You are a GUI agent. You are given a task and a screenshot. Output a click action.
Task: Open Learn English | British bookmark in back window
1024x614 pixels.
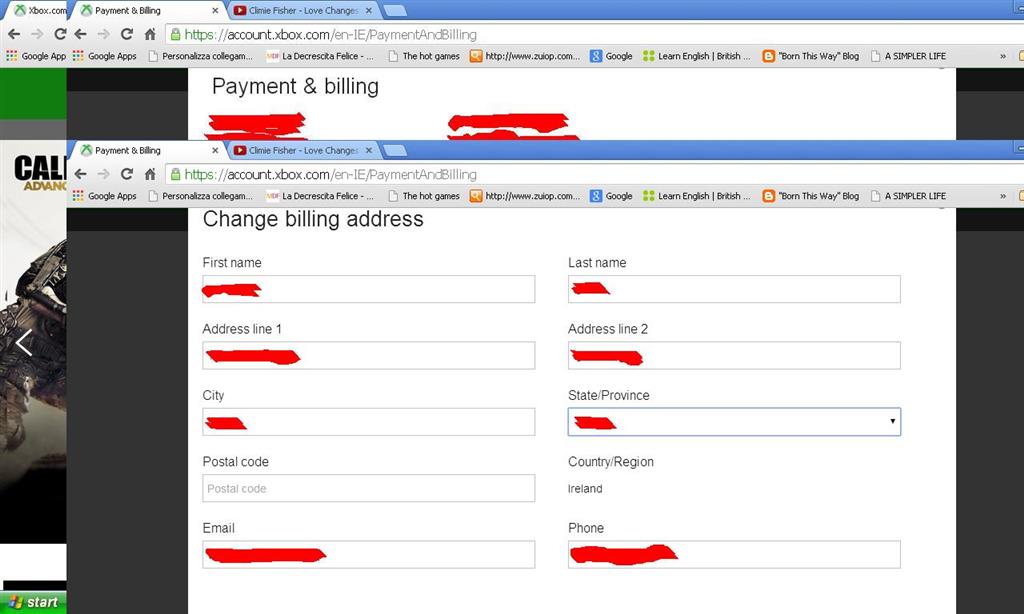pyautogui.click(x=697, y=56)
